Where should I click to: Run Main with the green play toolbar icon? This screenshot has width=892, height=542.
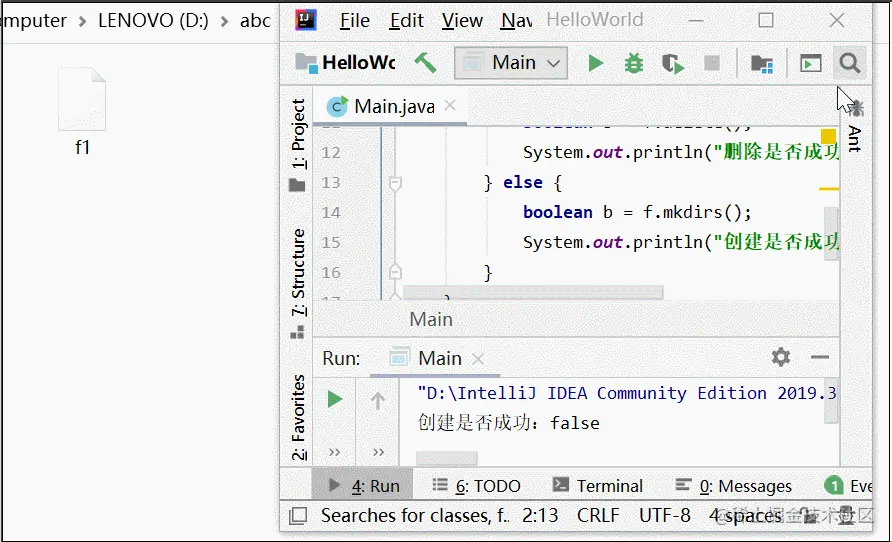click(595, 63)
